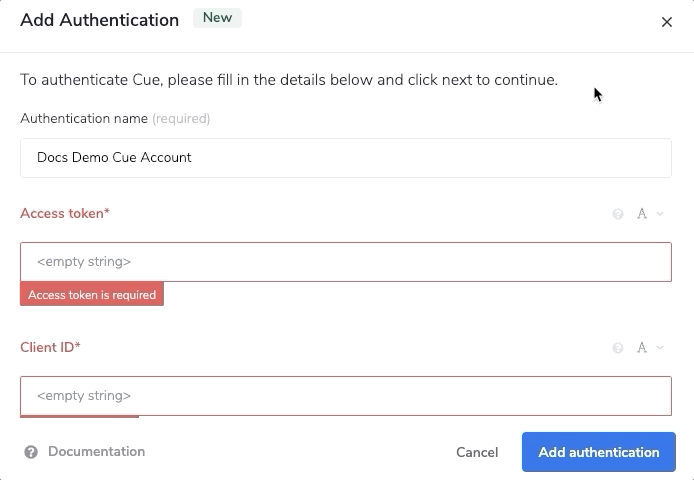Screen dimensions: 694x480
Task: Click the Add authentication button
Action: [598, 452]
